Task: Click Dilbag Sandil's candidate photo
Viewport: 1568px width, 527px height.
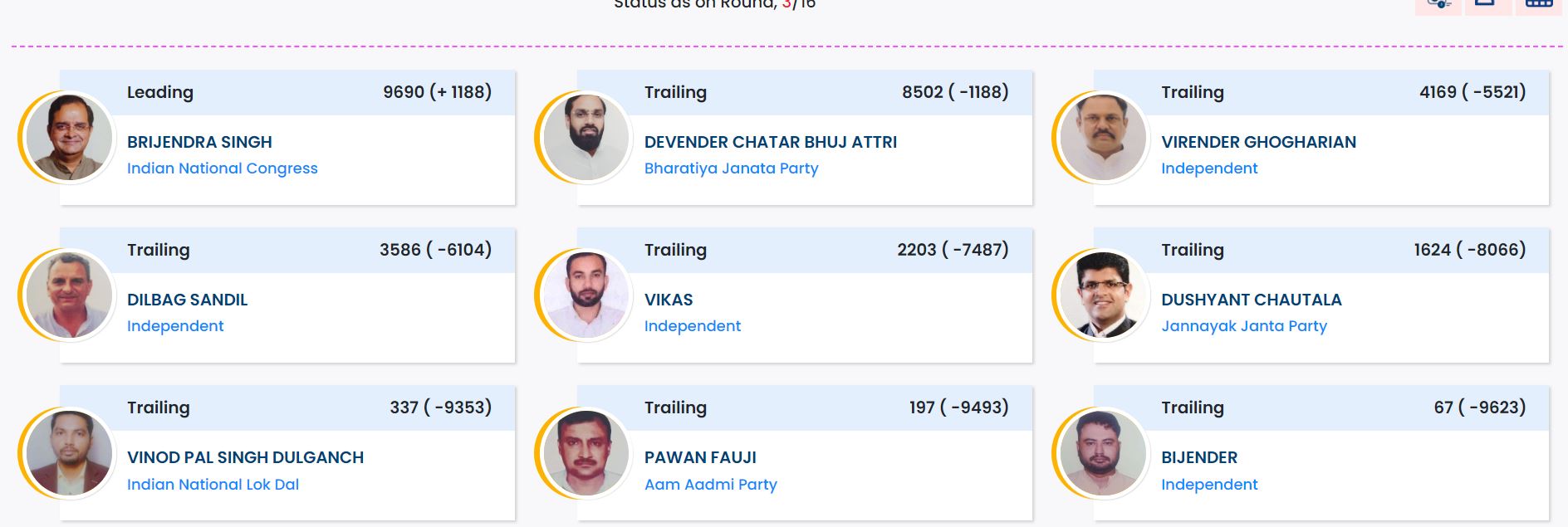Action: click(69, 295)
